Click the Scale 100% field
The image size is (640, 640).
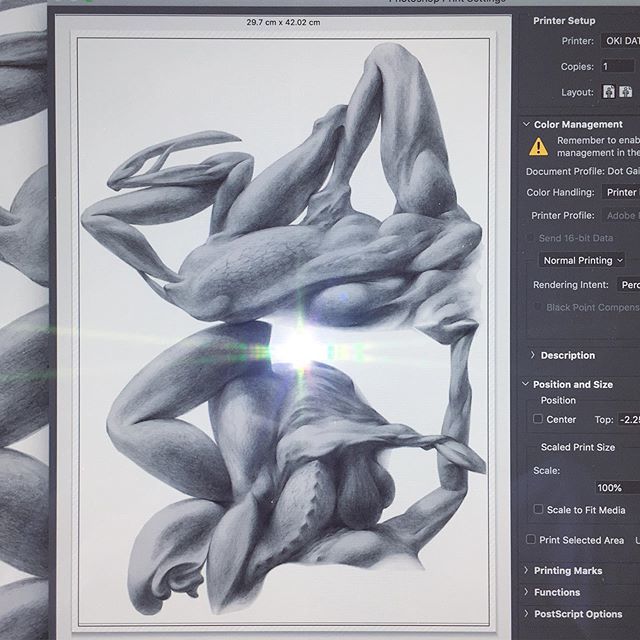(x=617, y=487)
